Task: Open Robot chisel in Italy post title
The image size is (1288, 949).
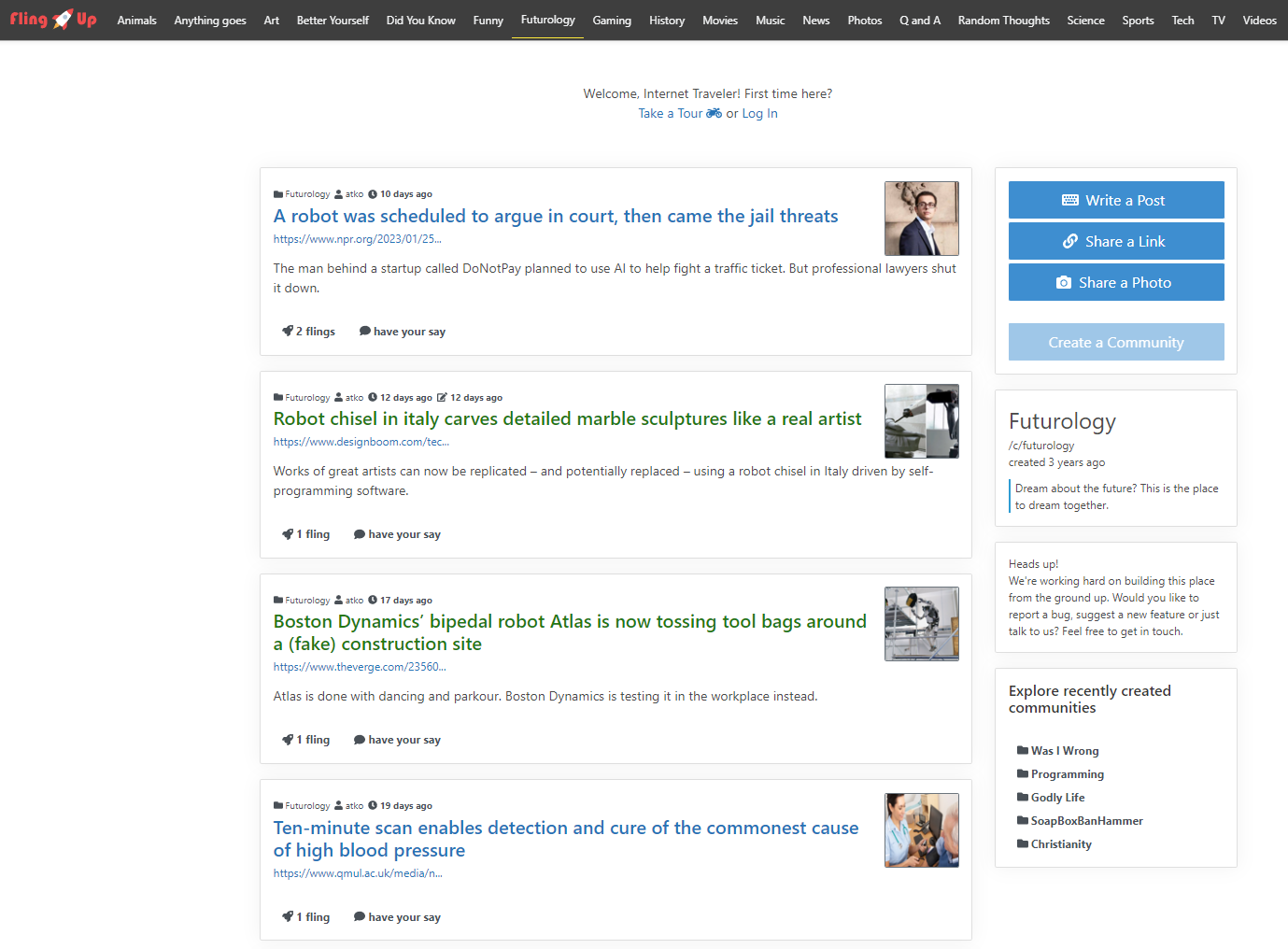Action: [567, 418]
